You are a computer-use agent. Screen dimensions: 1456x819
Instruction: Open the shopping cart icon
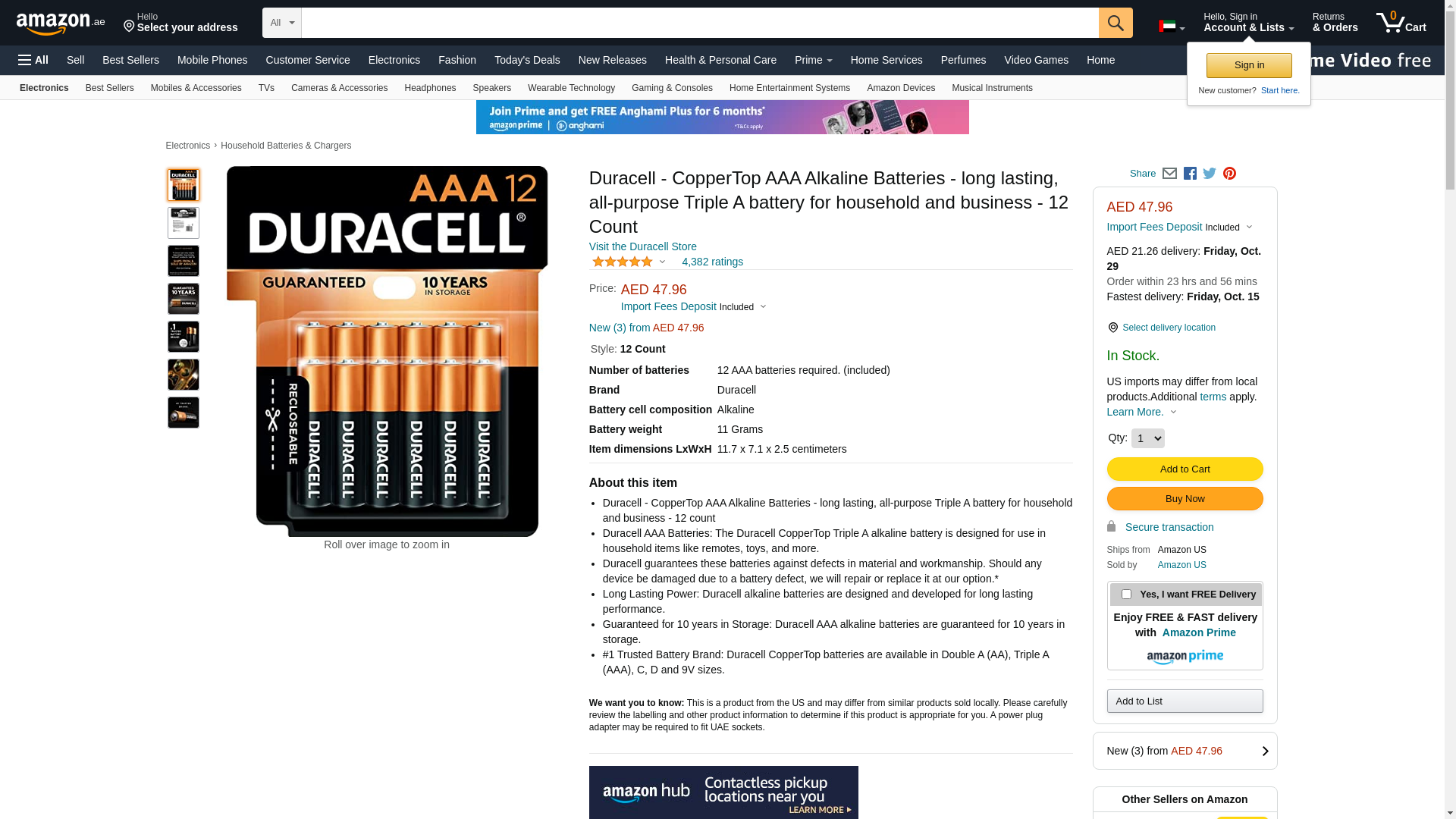[x=1401, y=22]
